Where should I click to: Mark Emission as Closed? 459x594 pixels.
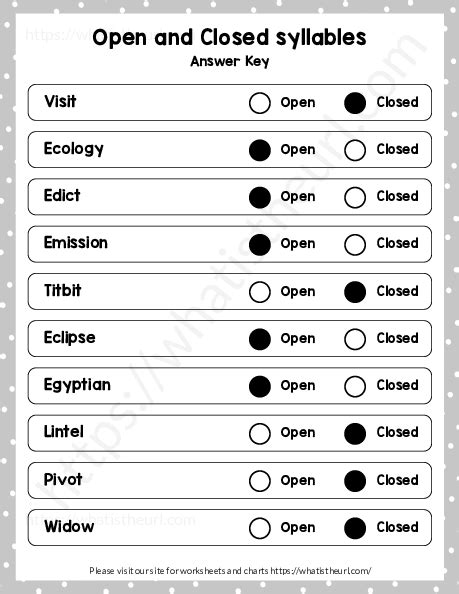tap(355, 244)
